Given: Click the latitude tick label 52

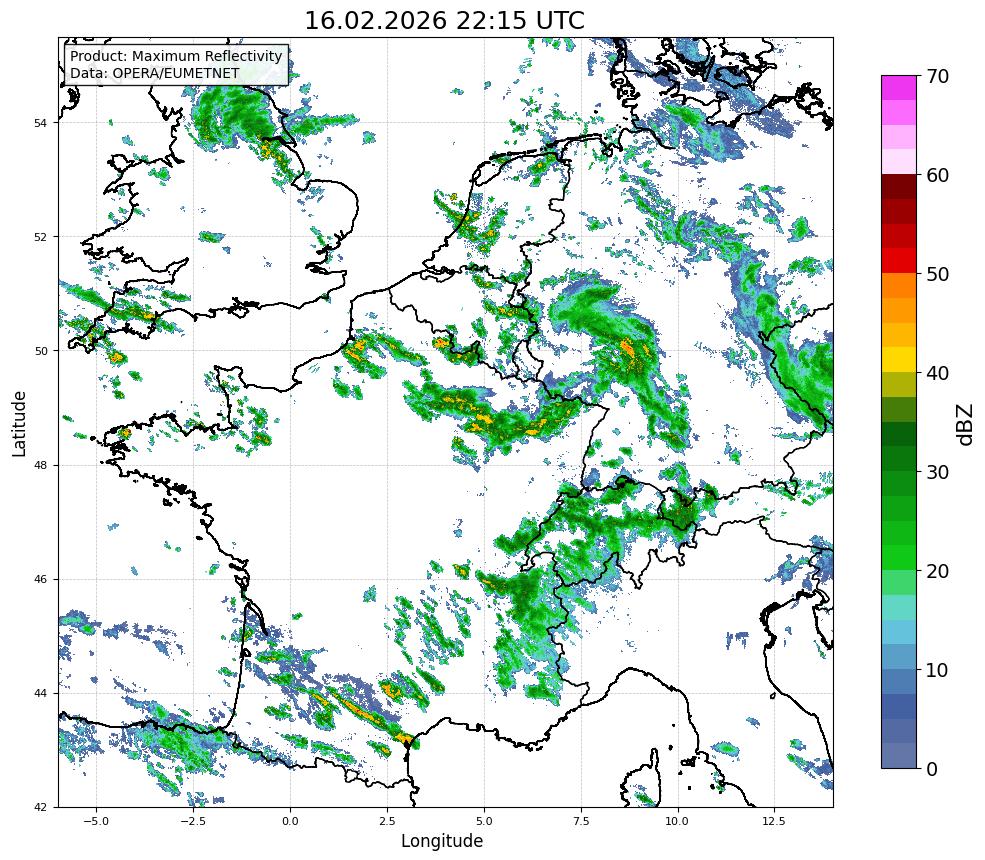Looking at the screenshot, I should pyautogui.click(x=40, y=237).
